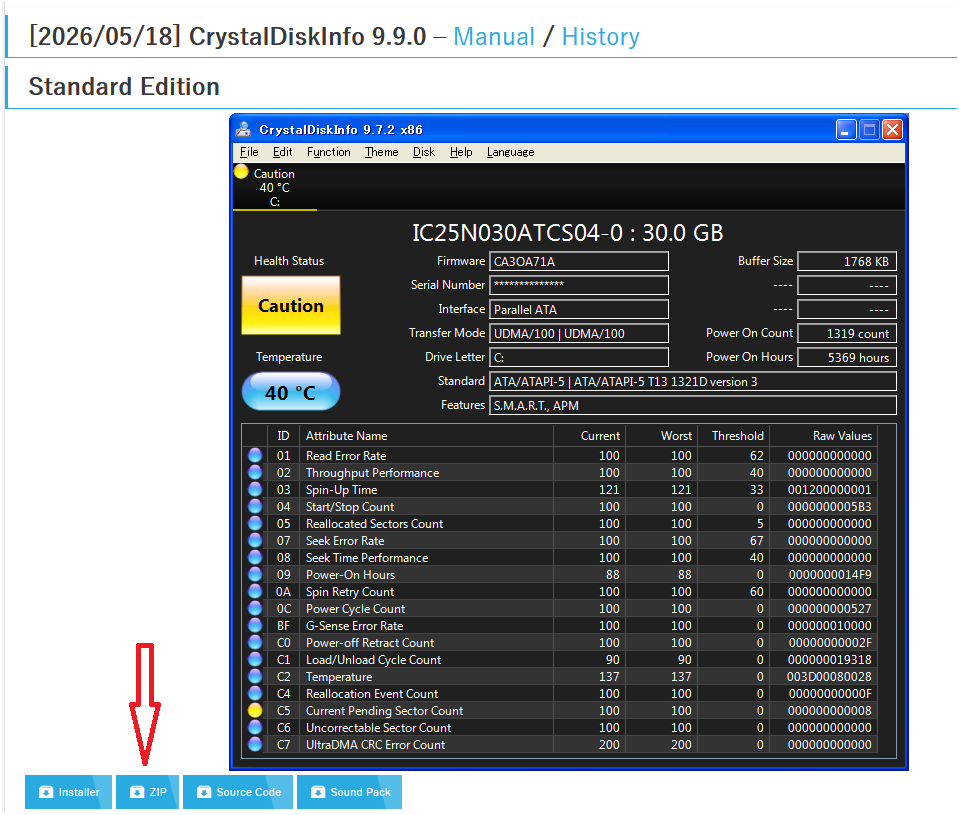Click status icon of Reallocation Event Count row

click(x=255, y=694)
